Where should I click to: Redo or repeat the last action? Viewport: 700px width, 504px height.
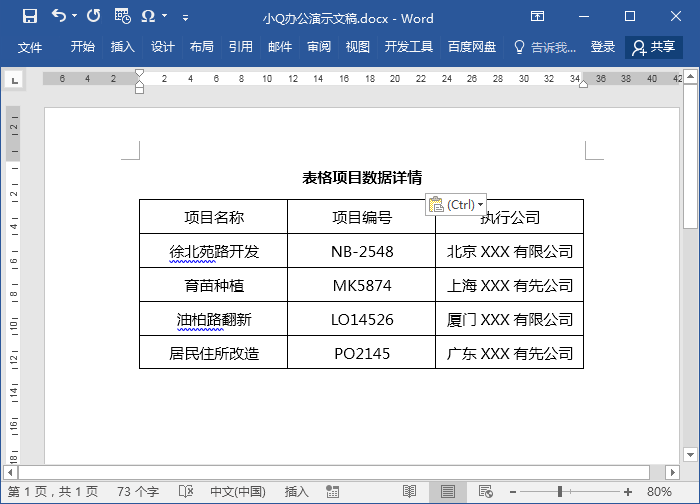coord(93,16)
